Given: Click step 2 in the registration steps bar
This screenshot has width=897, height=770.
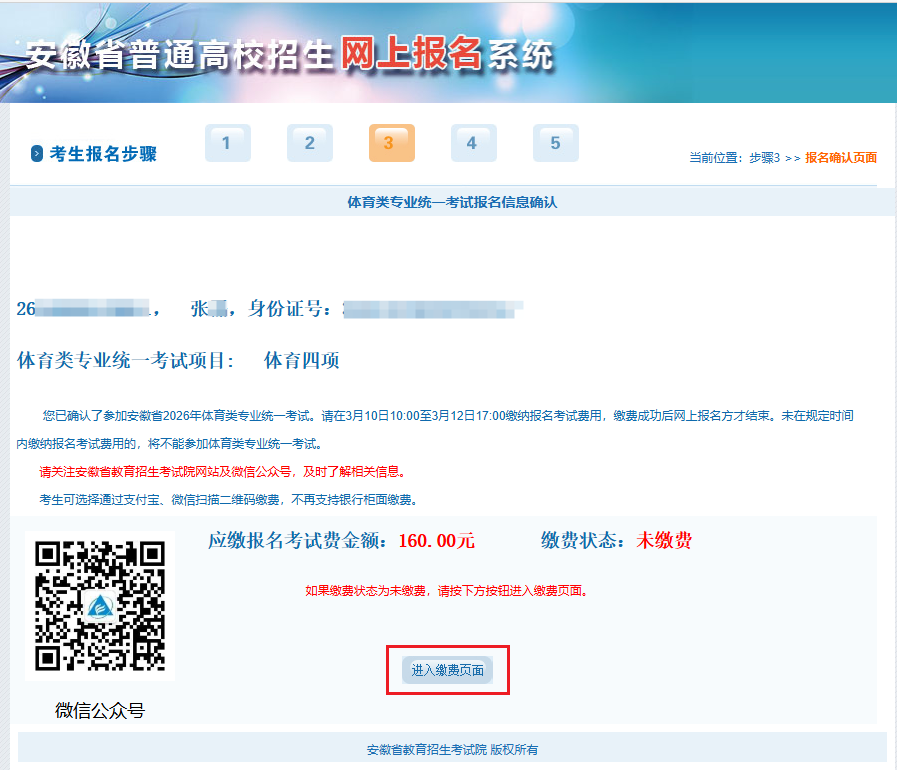Looking at the screenshot, I should coord(309,143).
